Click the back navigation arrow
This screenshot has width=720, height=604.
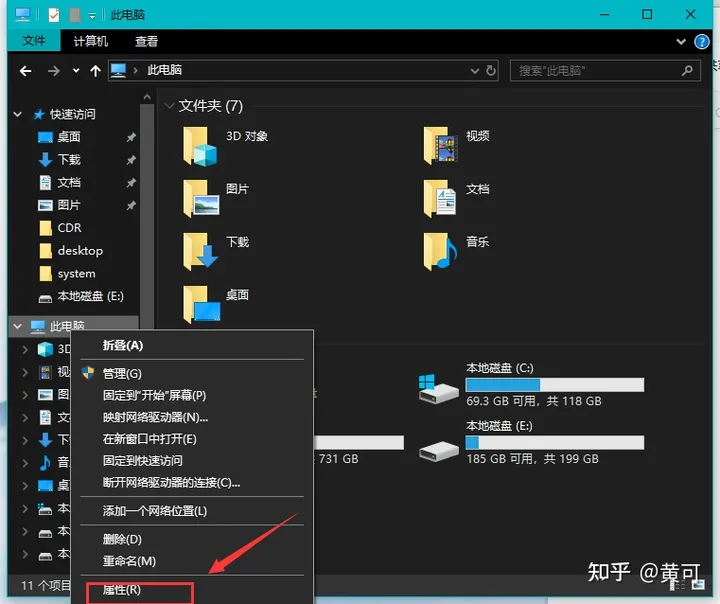click(x=25, y=71)
